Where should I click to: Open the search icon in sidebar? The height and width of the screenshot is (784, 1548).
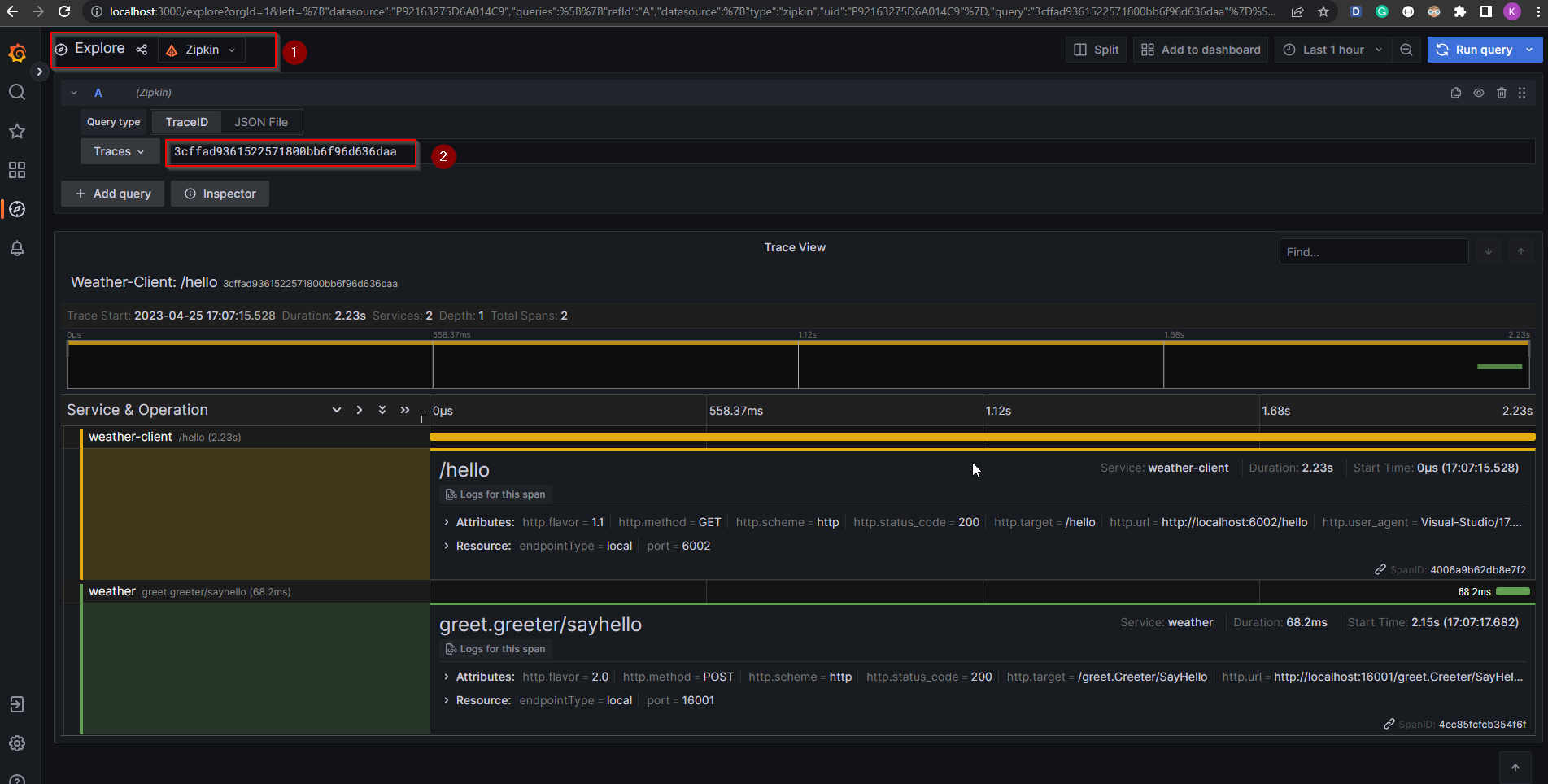17,92
